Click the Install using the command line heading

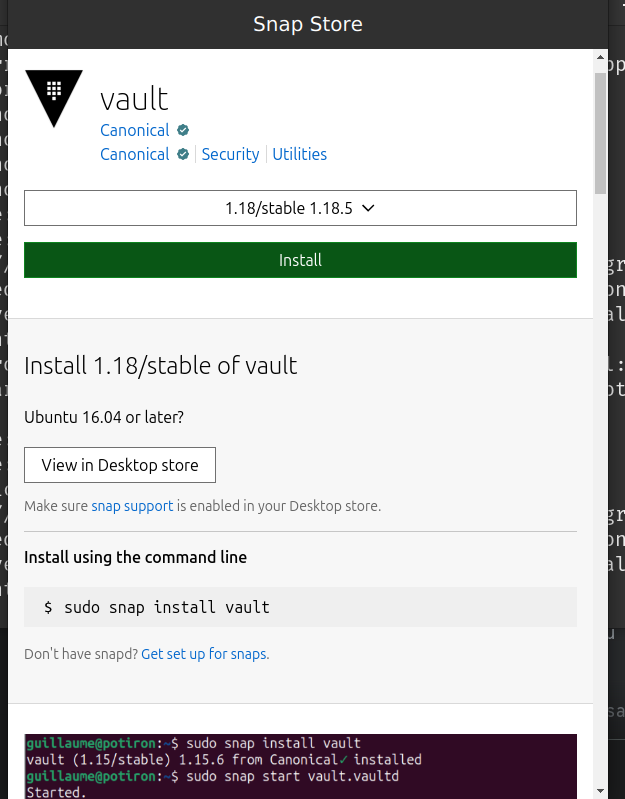pos(135,557)
